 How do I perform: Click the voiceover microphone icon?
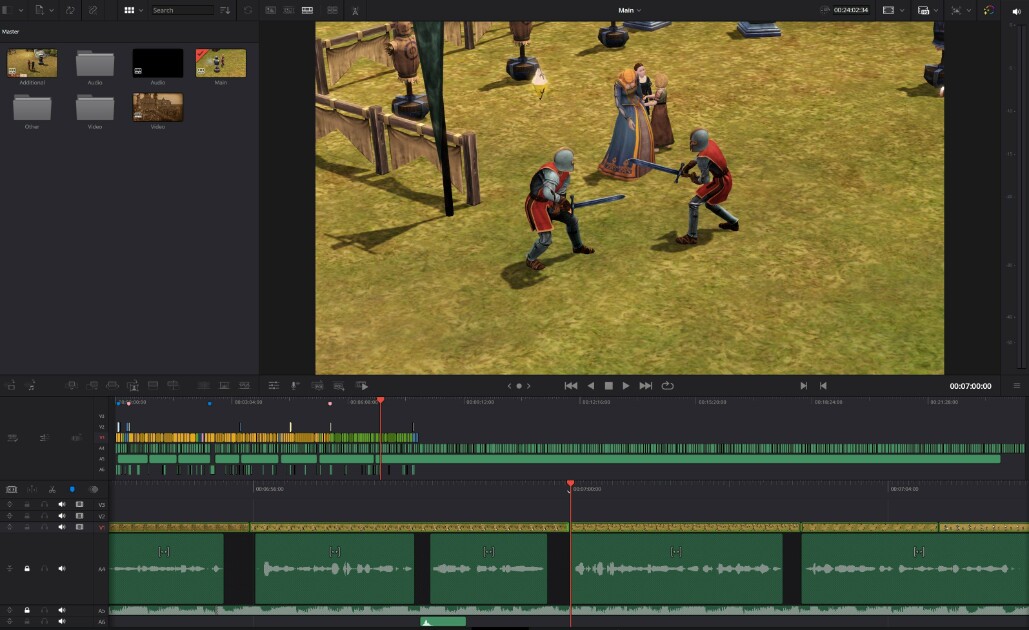click(x=295, y=385)
